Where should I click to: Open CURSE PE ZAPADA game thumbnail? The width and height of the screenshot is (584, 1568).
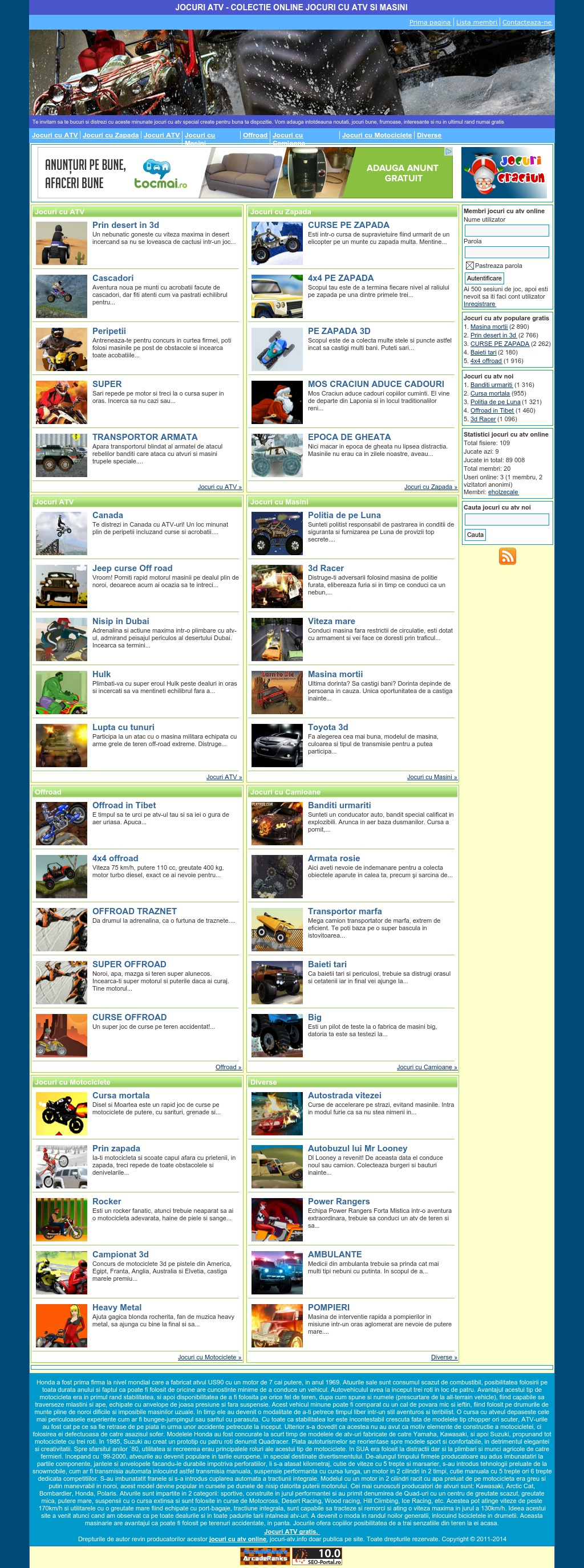[x=277, y=243]
